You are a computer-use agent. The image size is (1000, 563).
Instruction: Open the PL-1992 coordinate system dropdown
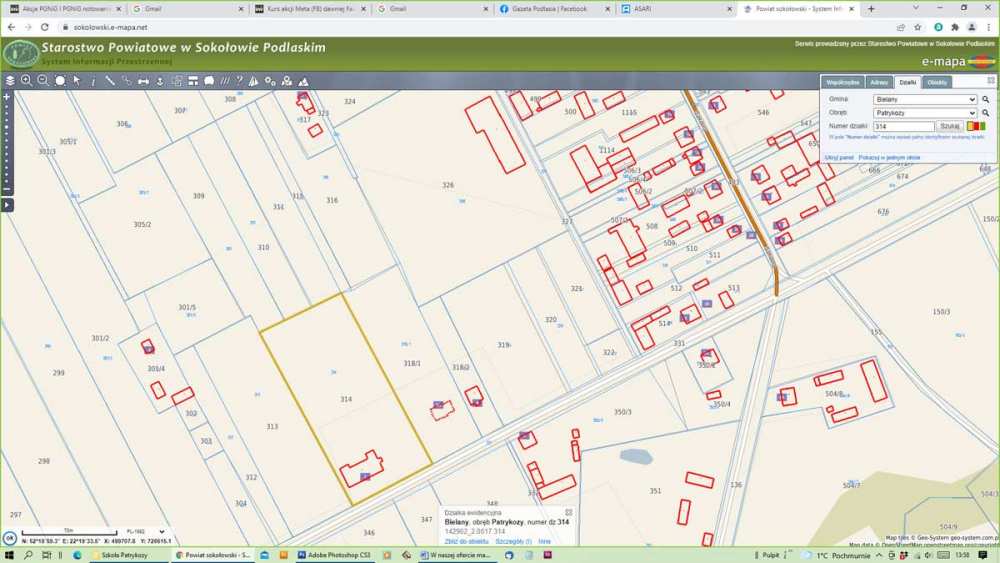(145, 531)
